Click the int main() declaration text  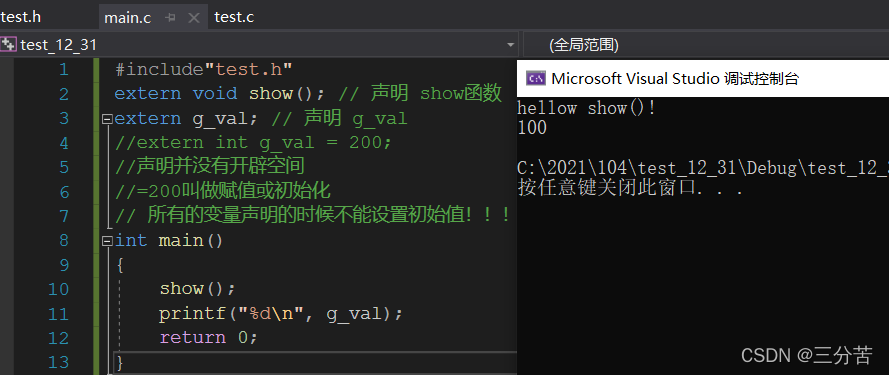coord(170,241)
